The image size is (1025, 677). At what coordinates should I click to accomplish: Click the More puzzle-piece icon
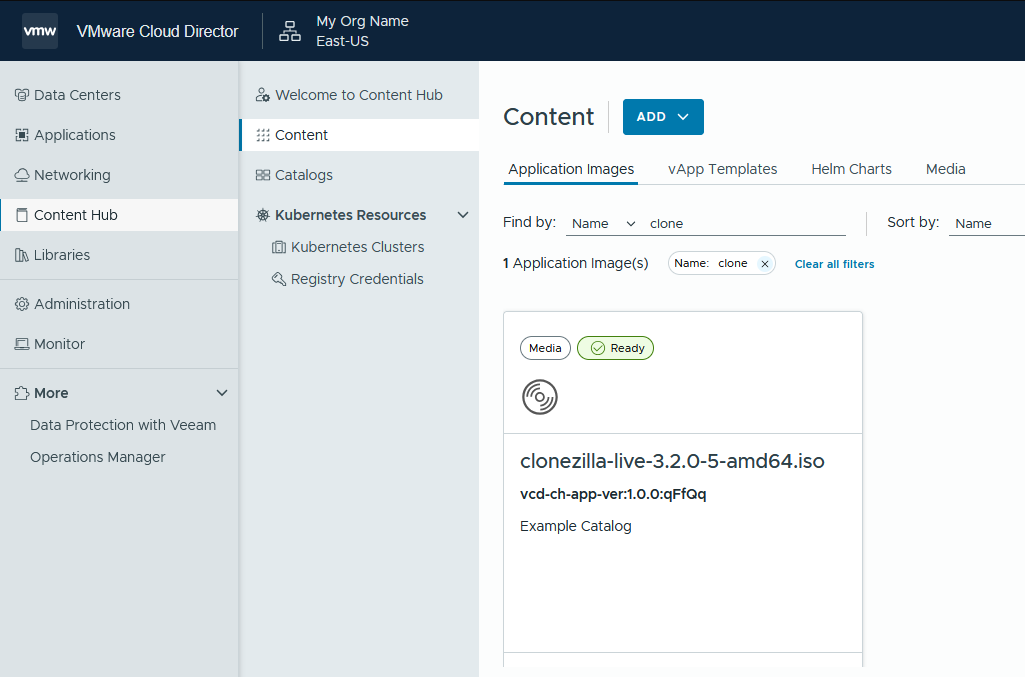pyautogui.click(x=22, y=393)
